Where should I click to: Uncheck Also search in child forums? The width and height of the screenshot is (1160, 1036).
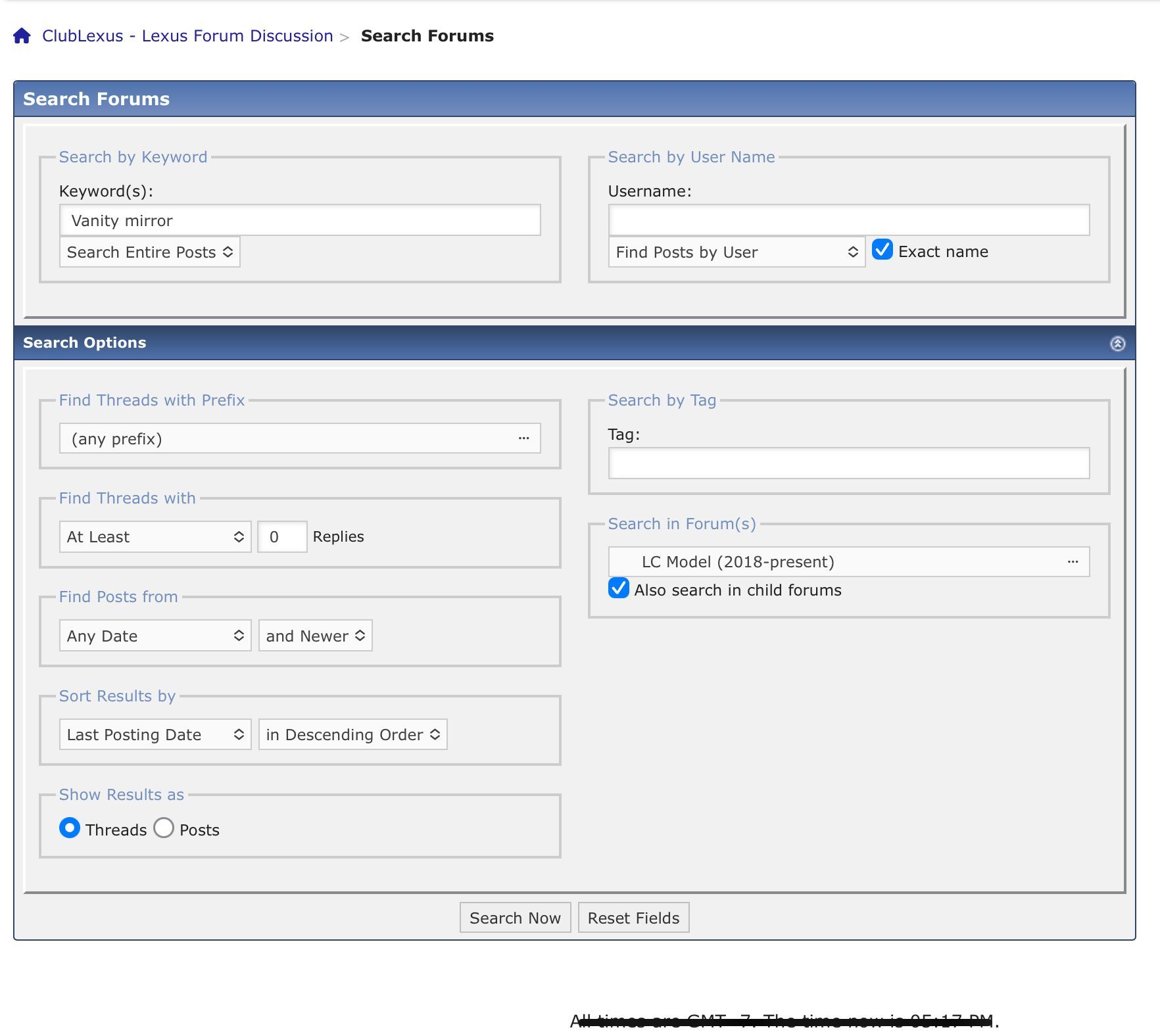(x=618, y=588)
